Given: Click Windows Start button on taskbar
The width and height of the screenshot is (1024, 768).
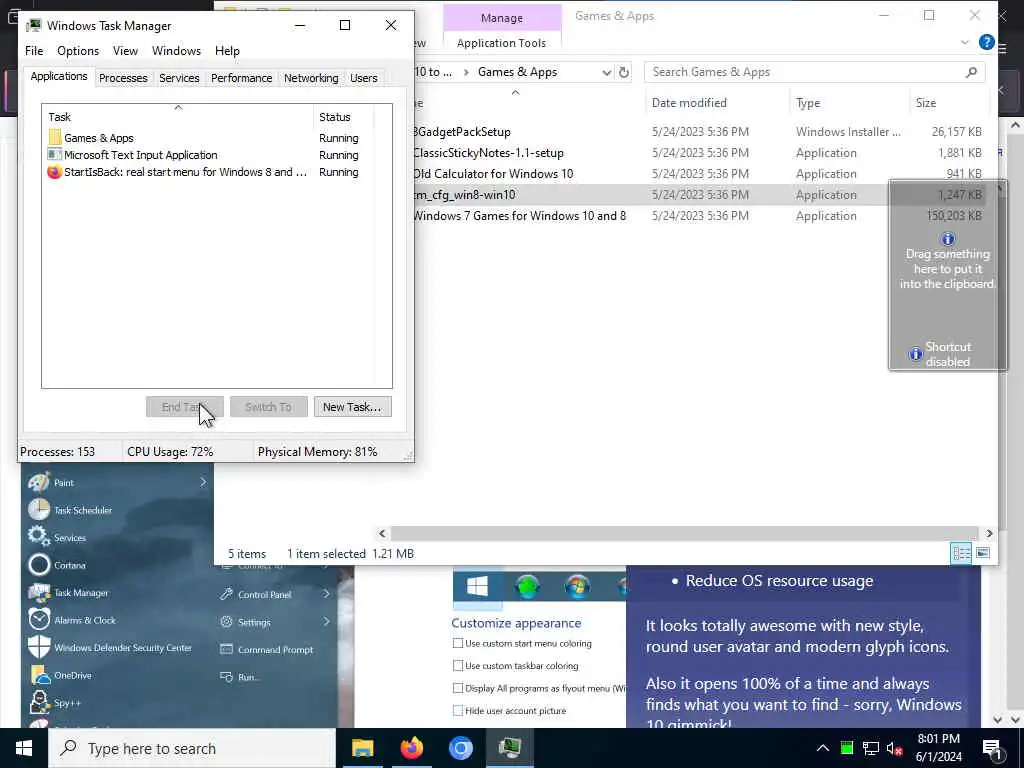Looking at the screenshot, I should (x=24, y=748).
